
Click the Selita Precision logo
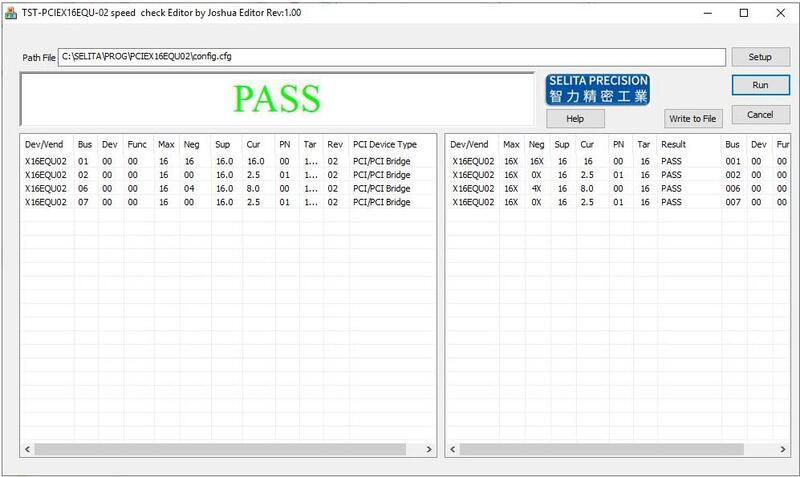(598, 89)
